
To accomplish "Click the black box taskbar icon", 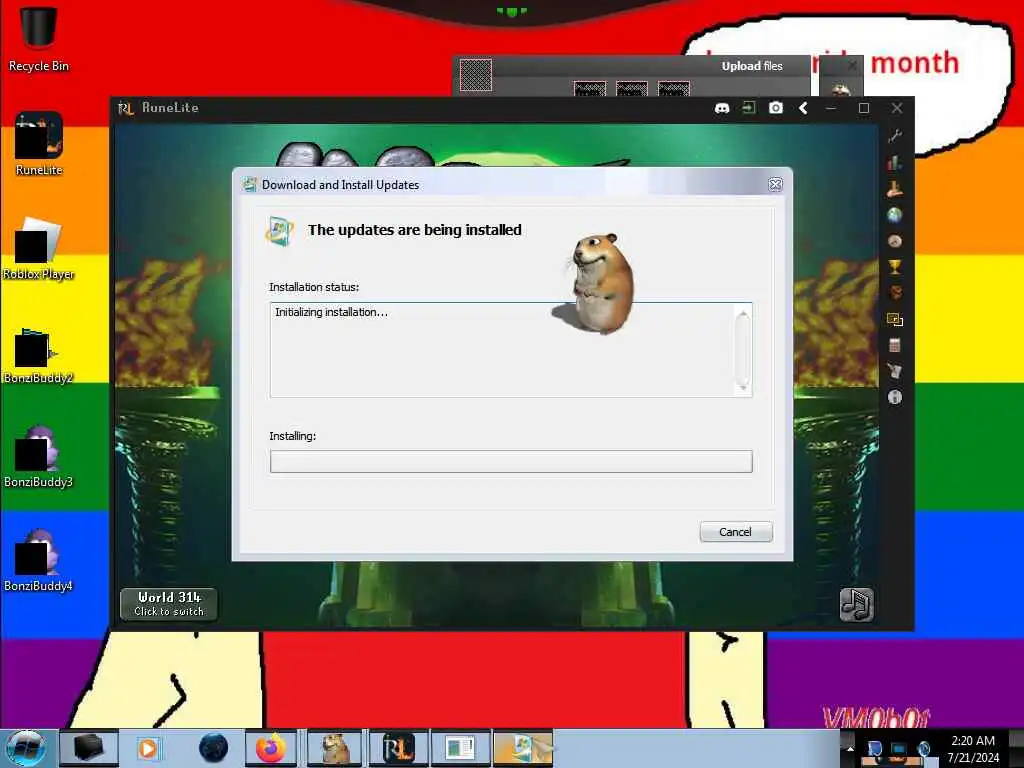I will pyautogui.click(x=89, y=748).
